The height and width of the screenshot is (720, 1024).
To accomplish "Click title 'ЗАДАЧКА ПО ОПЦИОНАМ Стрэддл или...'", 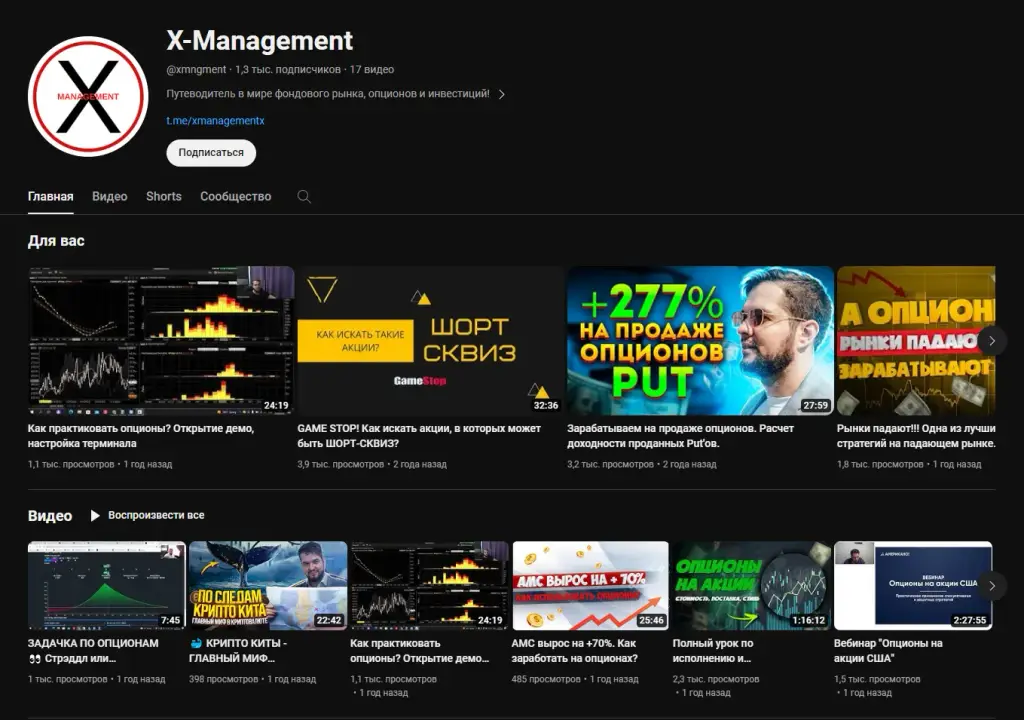I will (93, 651).
